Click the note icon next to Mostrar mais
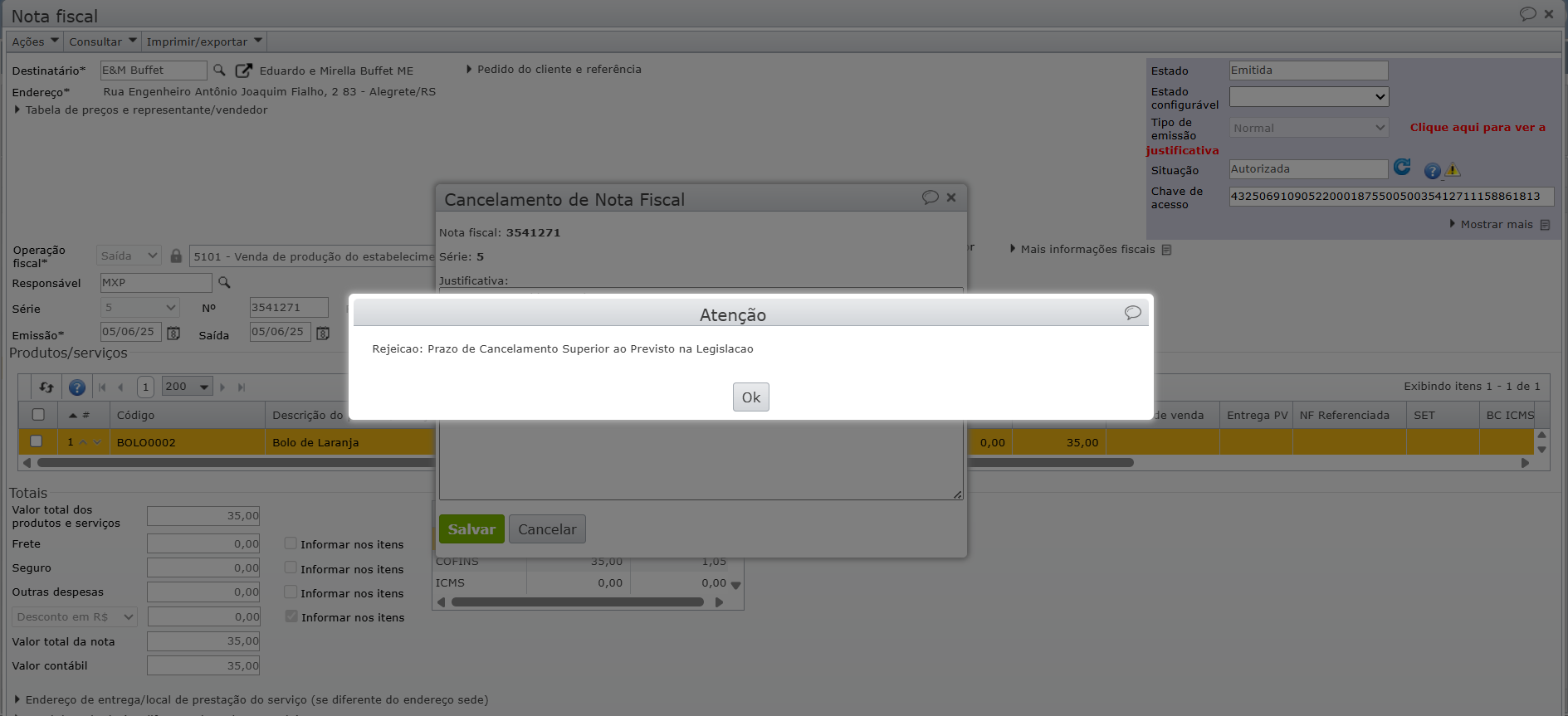The height and width of the screenshot is (716, 1568). tap(1545, 225)
